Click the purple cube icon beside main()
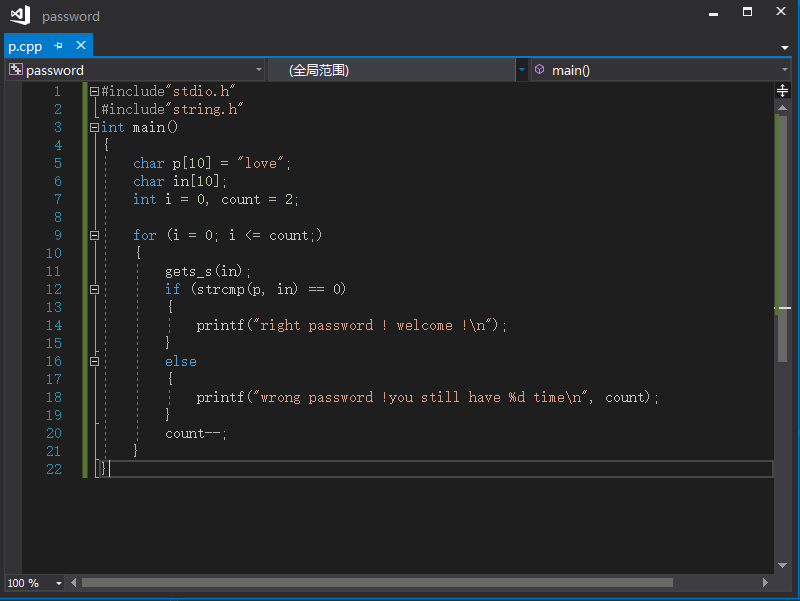800x601 pixels. [x=540, y=69]
